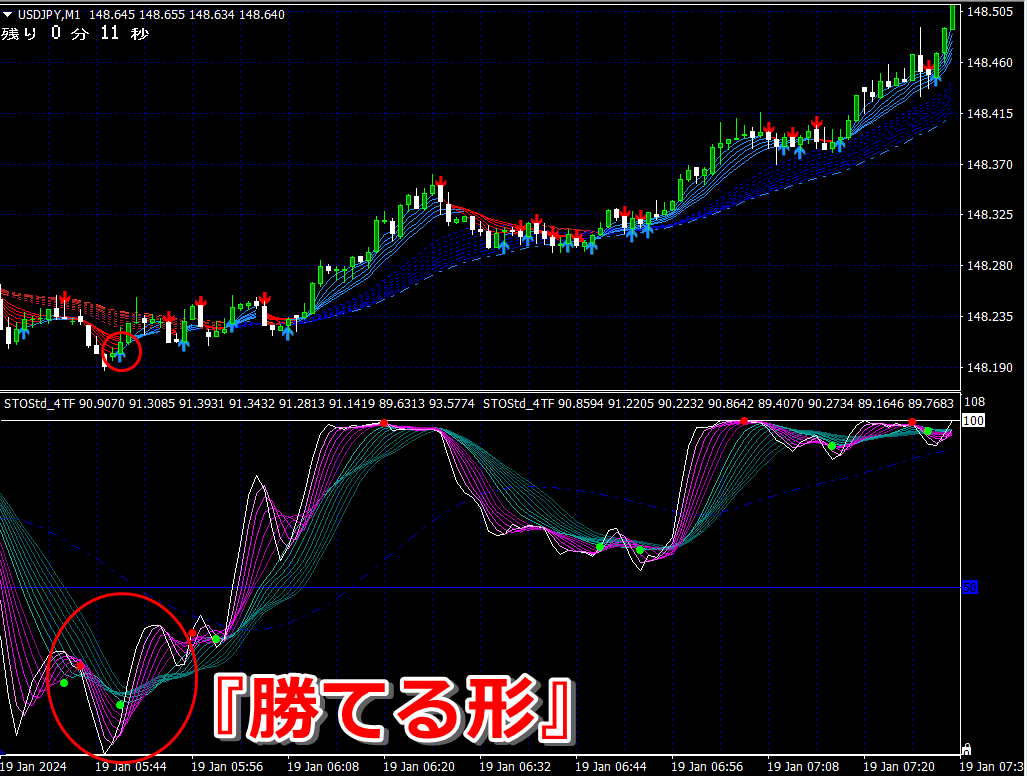The height and width of the screenshot is (776, 1027).
Task: Click the first STOStd_4TF indicator label
Action: pos(239,404)
